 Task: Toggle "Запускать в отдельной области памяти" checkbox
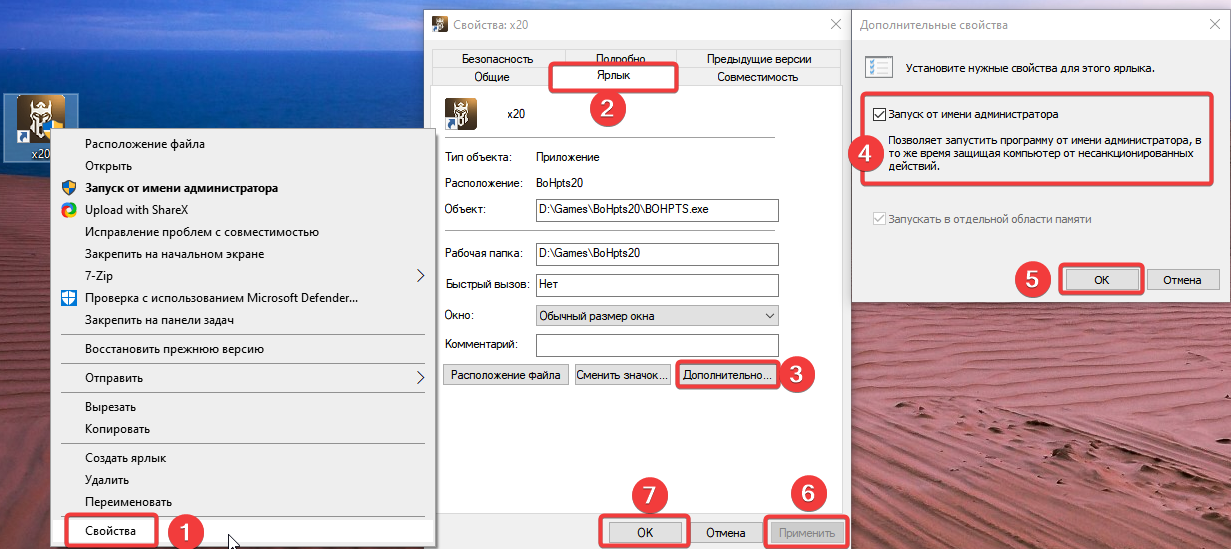tap(879, 219)
